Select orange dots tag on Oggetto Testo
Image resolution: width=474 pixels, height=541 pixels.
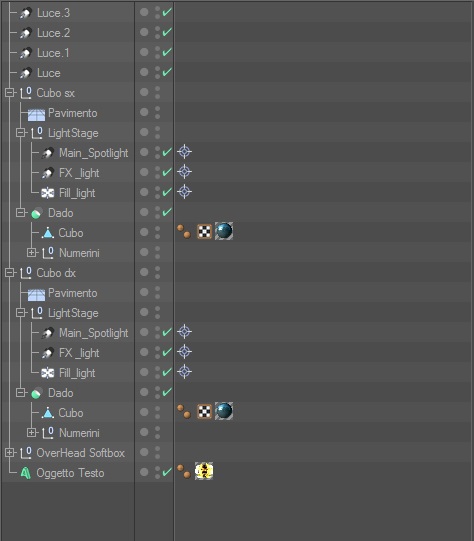click(184, 471)
